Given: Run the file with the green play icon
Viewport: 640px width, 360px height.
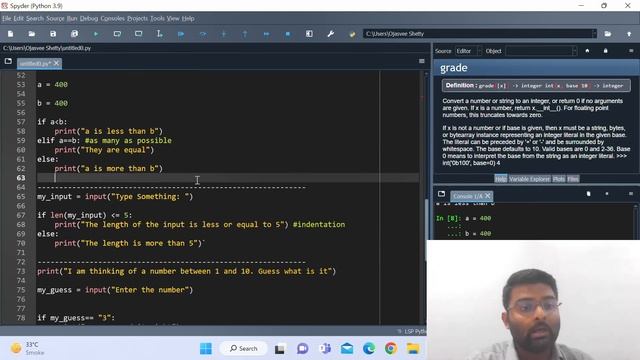Looking at the screenshot, I should pos(96,34).
